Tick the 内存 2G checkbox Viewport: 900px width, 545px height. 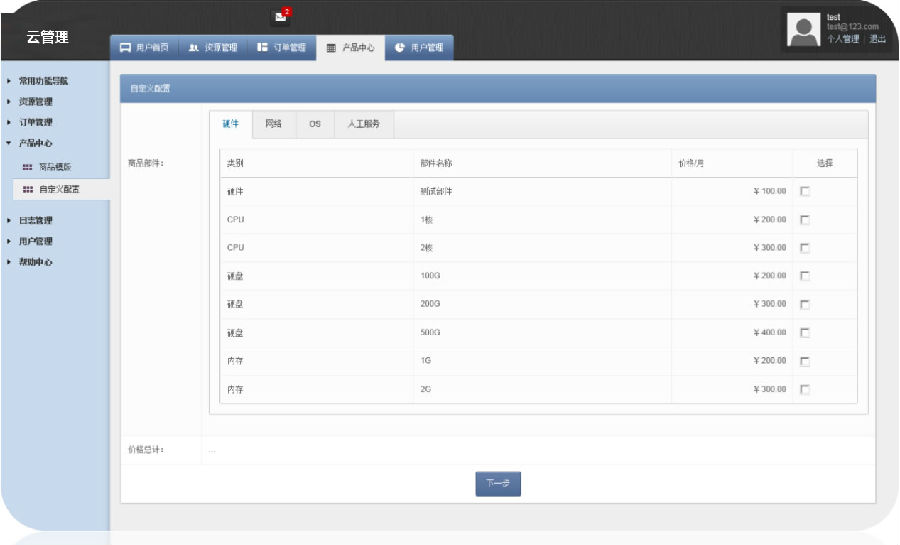pyautogui.click(x=805, y=389)
